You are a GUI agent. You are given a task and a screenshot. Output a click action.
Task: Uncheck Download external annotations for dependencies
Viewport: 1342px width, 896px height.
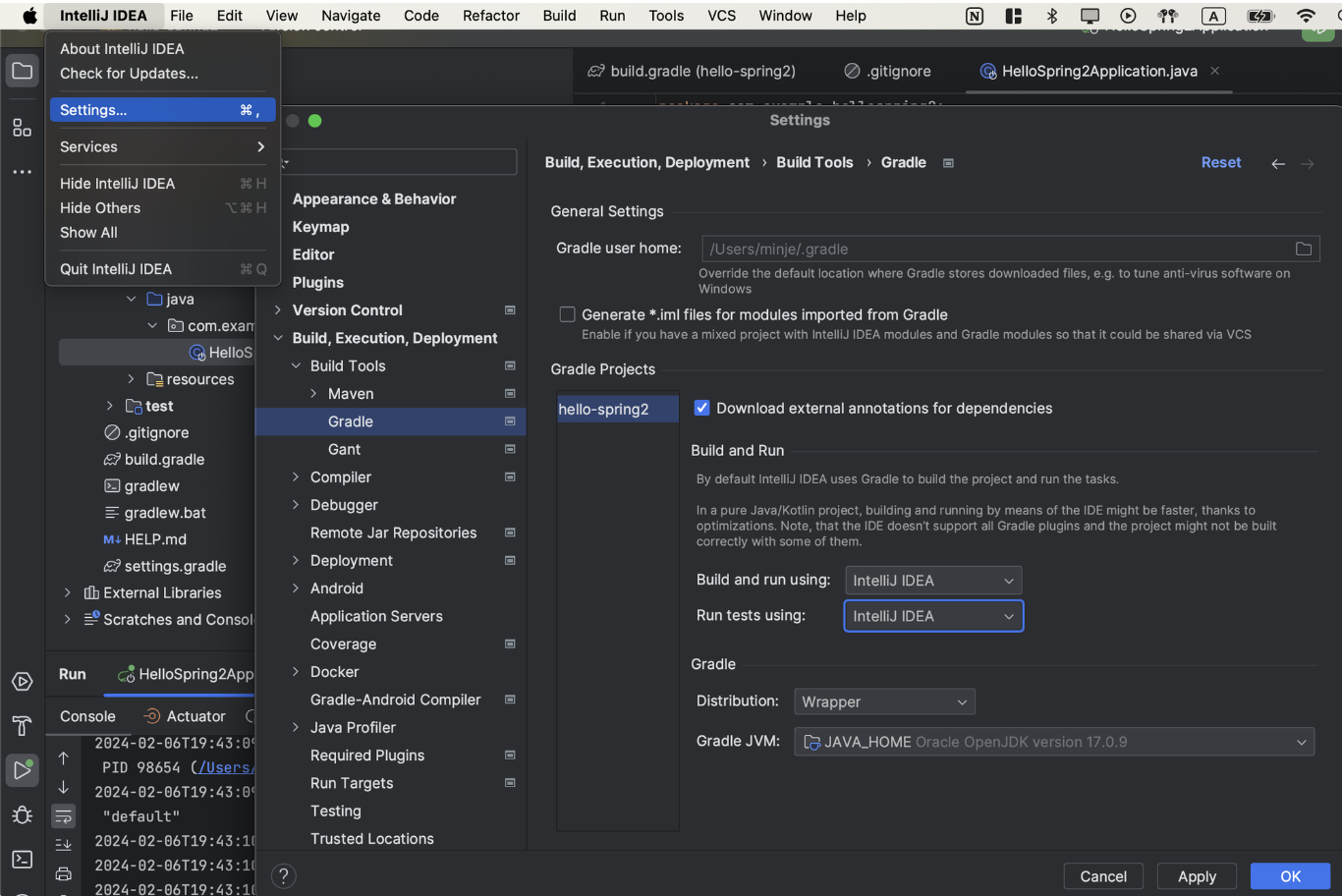click(x=701, y=408)
